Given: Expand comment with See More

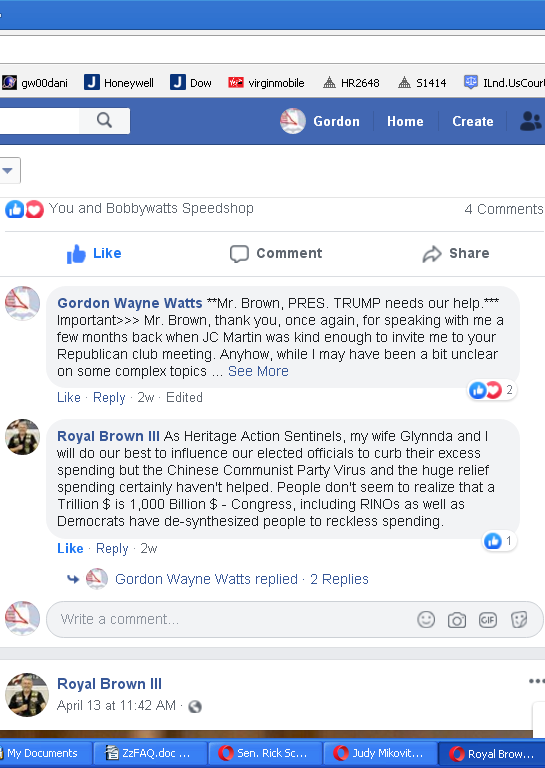Looking at the screenshot, I should tap(258, 371).
